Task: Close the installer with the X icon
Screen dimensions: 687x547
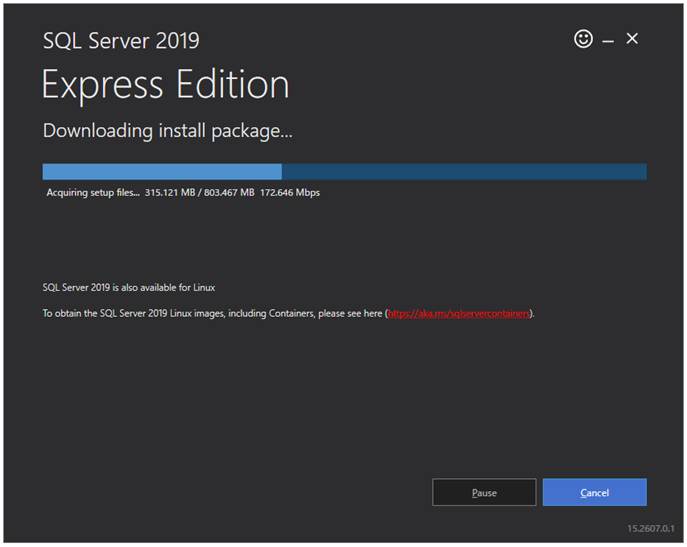Action: coord(632,39)
